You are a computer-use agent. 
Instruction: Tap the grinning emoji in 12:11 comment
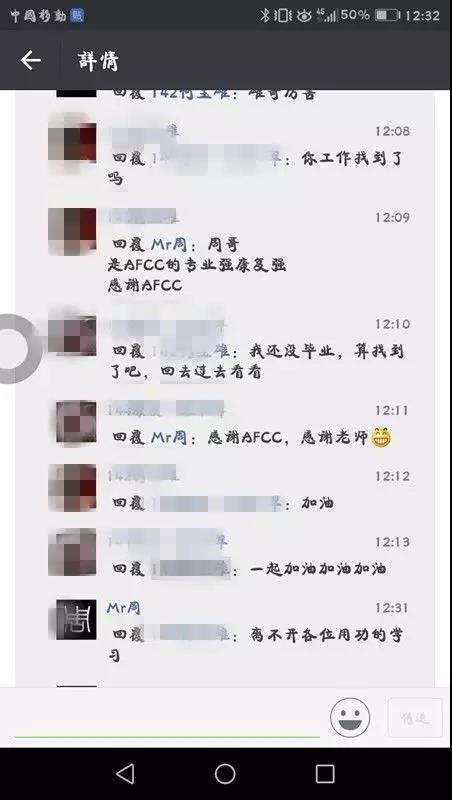[x=381, y=438]
